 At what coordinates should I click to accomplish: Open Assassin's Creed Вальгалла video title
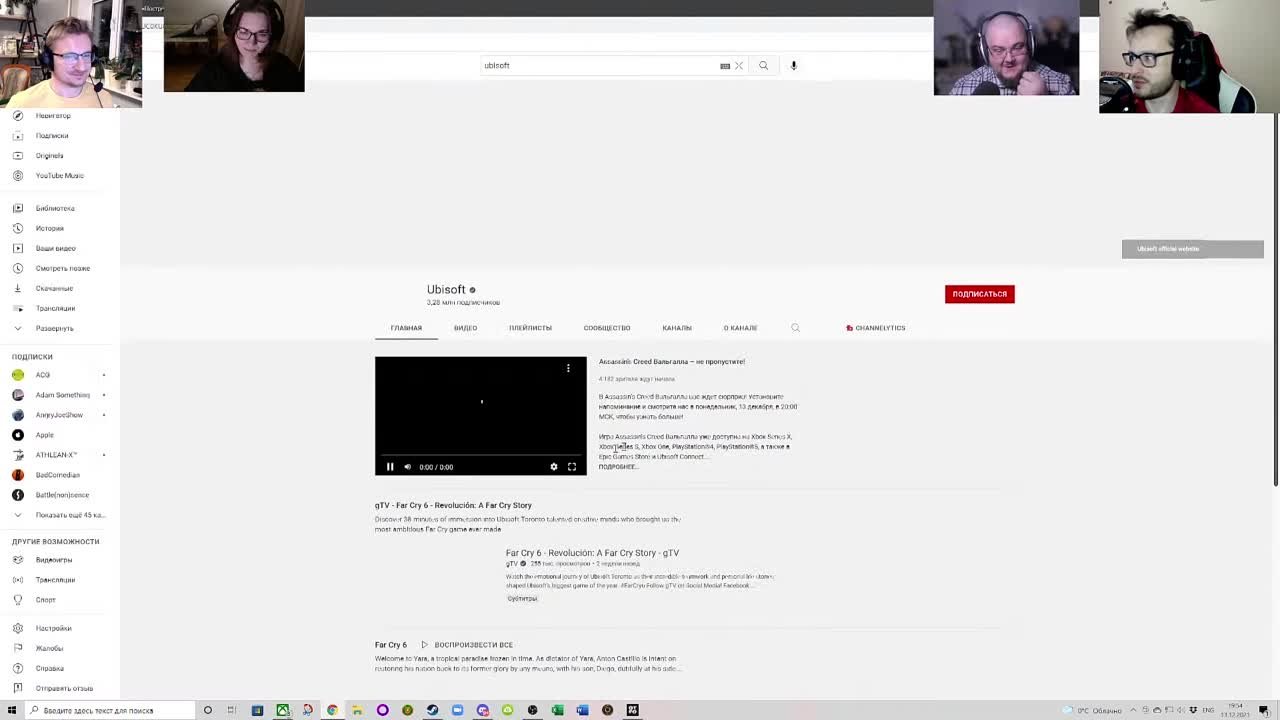(x=672, y=362)
